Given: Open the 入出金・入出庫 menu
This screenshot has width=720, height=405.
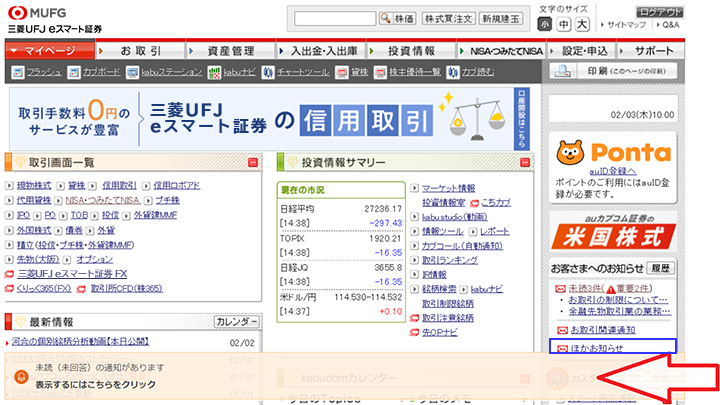Looking at the screenshot, I should click(x=321, y=51).
